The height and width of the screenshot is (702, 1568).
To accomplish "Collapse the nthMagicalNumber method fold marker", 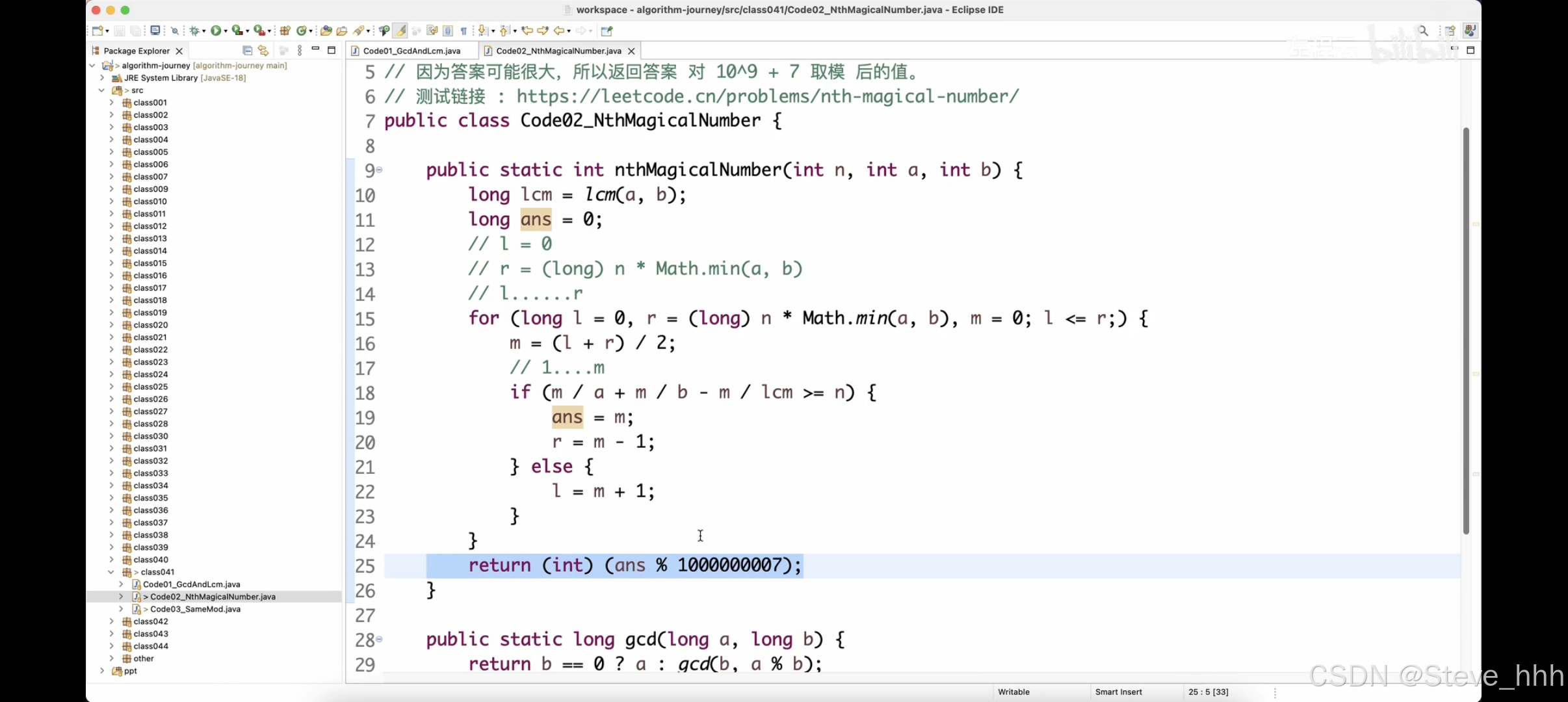I will [x=379, y=170].
